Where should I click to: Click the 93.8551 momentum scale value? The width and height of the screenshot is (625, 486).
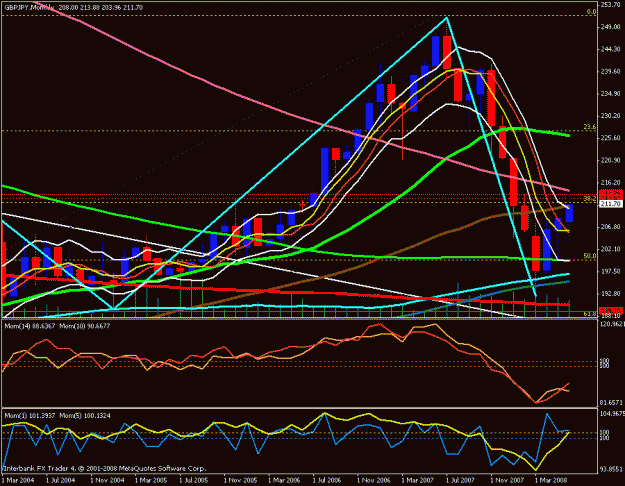(x=612, y=469)
